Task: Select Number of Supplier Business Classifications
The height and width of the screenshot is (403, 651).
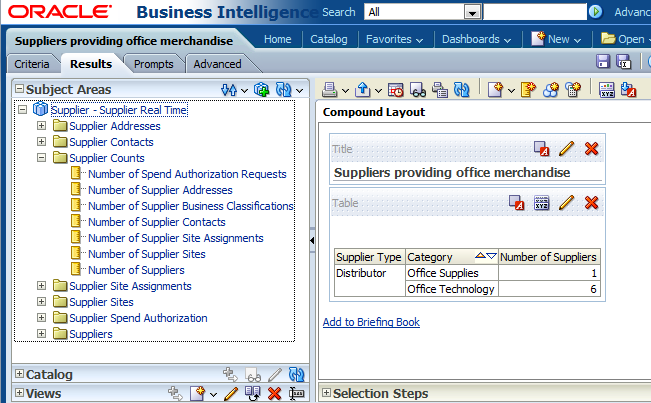Action: pyautogui.click(x=191, y=206)
